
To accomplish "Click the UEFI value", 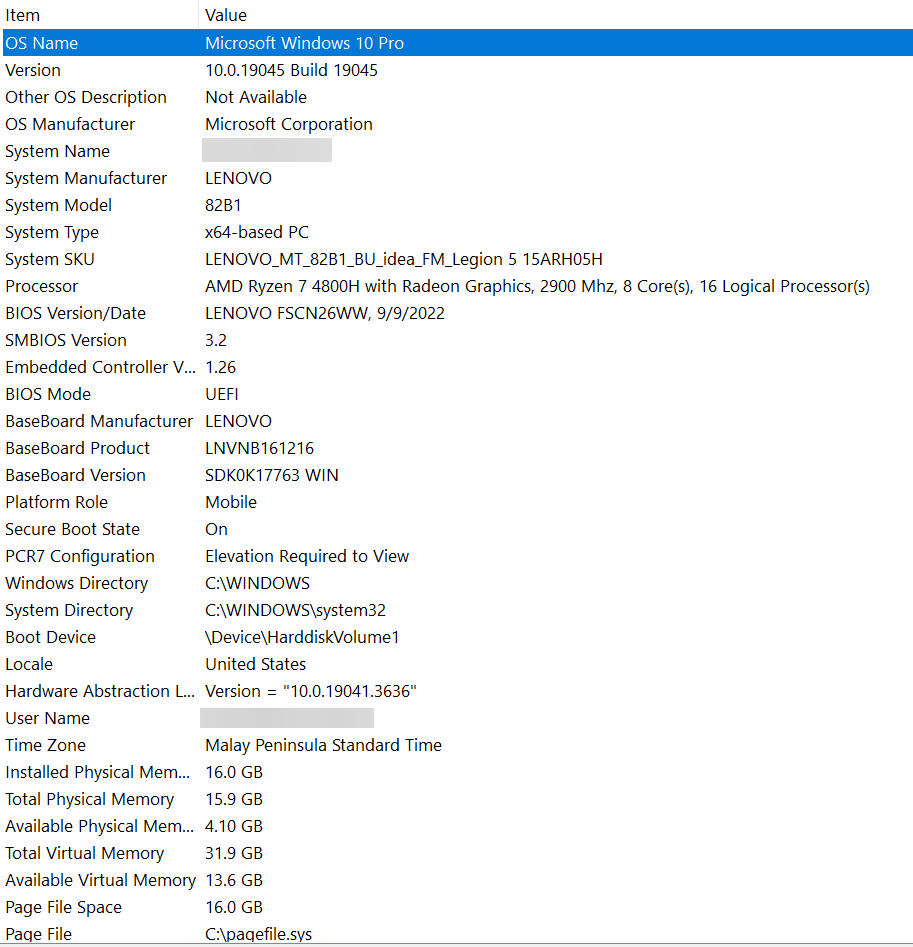I will 222,394.
